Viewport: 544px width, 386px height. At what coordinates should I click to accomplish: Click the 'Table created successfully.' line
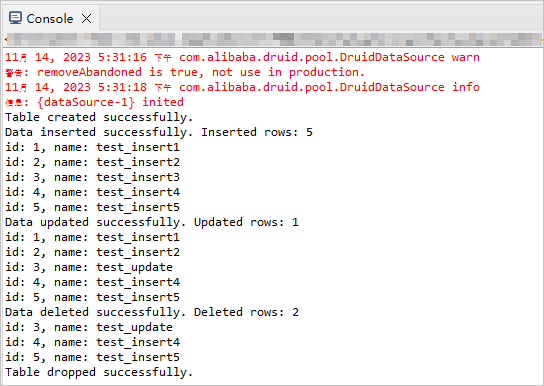(x=99, y=117)
